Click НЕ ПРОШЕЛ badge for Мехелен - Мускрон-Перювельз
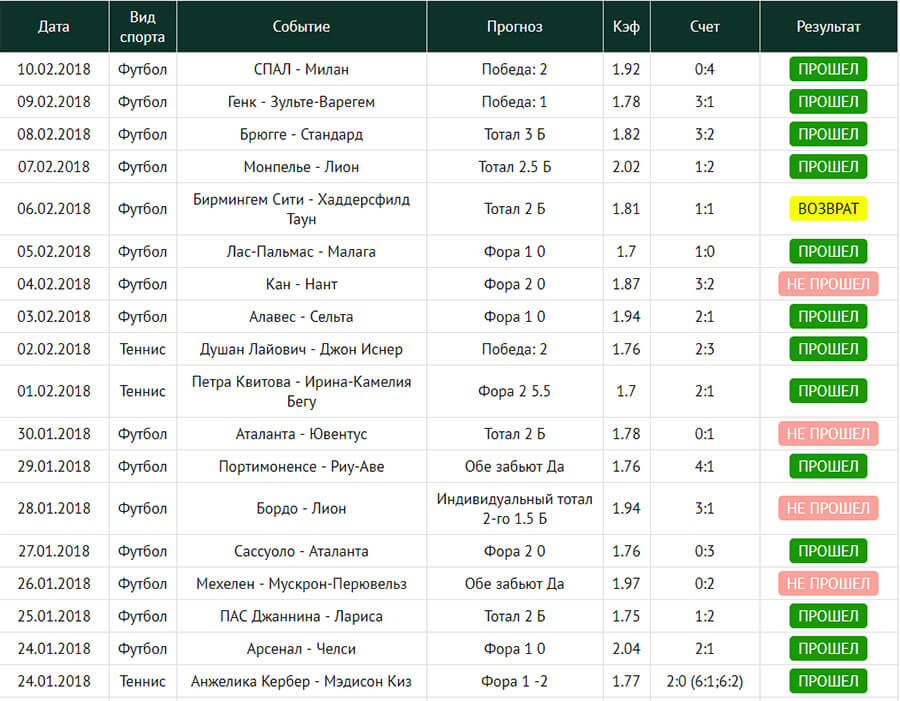The image size is (900, 701). click(x=828, y=583)
